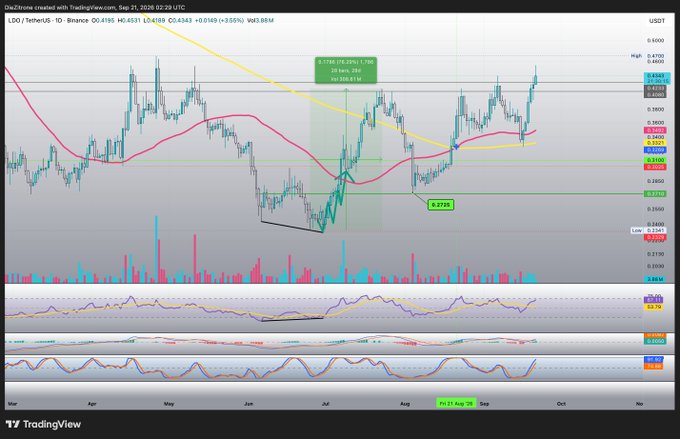Select the green 0.2725 callout label
Image resolution: width=680 pixels, height=439 pixels.
click(x=441, y=205)
